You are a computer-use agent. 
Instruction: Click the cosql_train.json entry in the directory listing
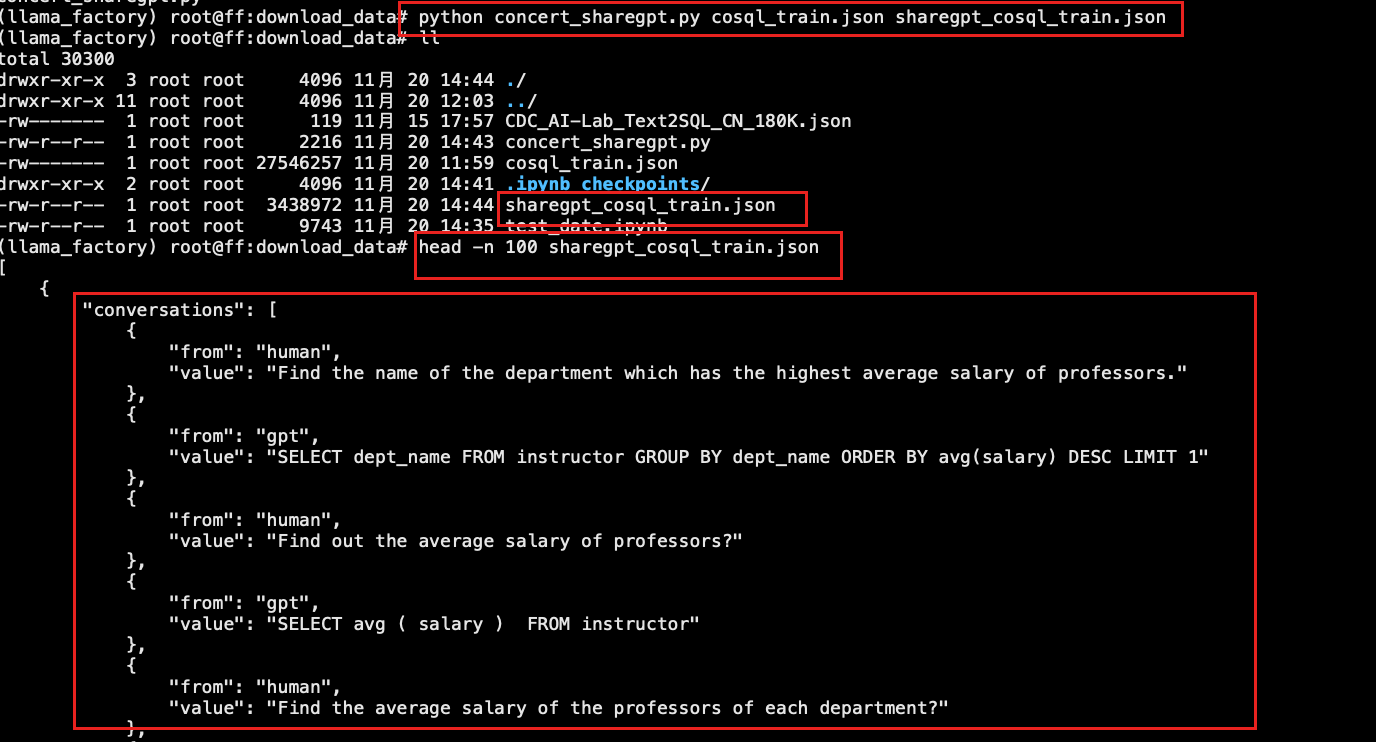pos(591,163)
